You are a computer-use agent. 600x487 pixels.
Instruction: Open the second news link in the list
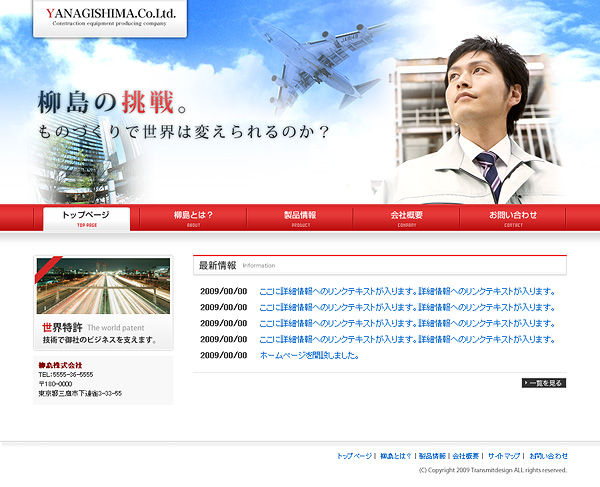[406, 308]
